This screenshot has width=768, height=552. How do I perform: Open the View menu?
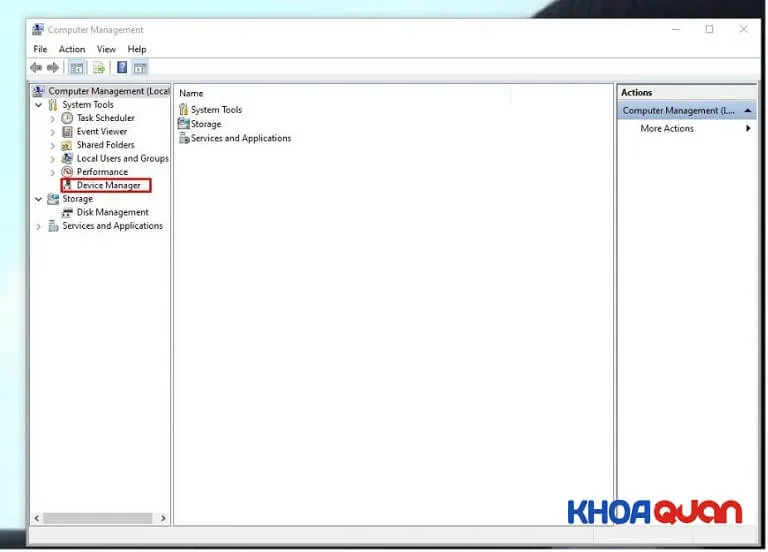click(106, 49)
